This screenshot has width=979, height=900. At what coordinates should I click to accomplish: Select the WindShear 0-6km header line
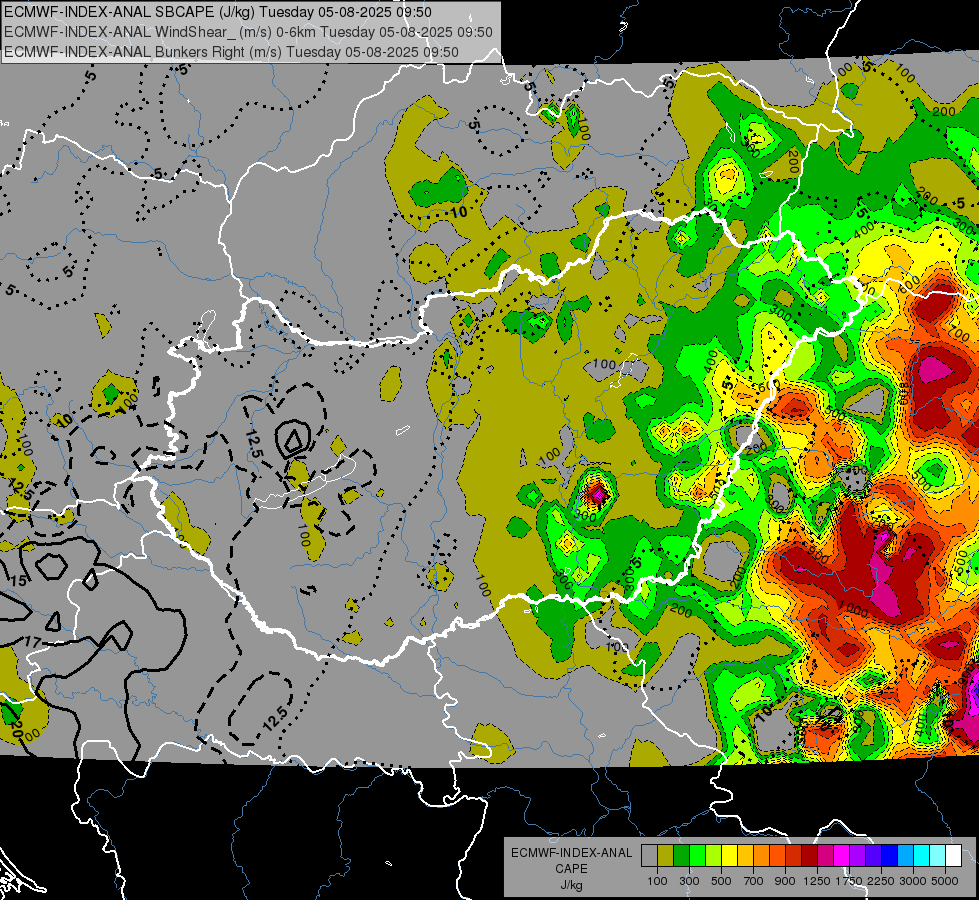point(248,32)
